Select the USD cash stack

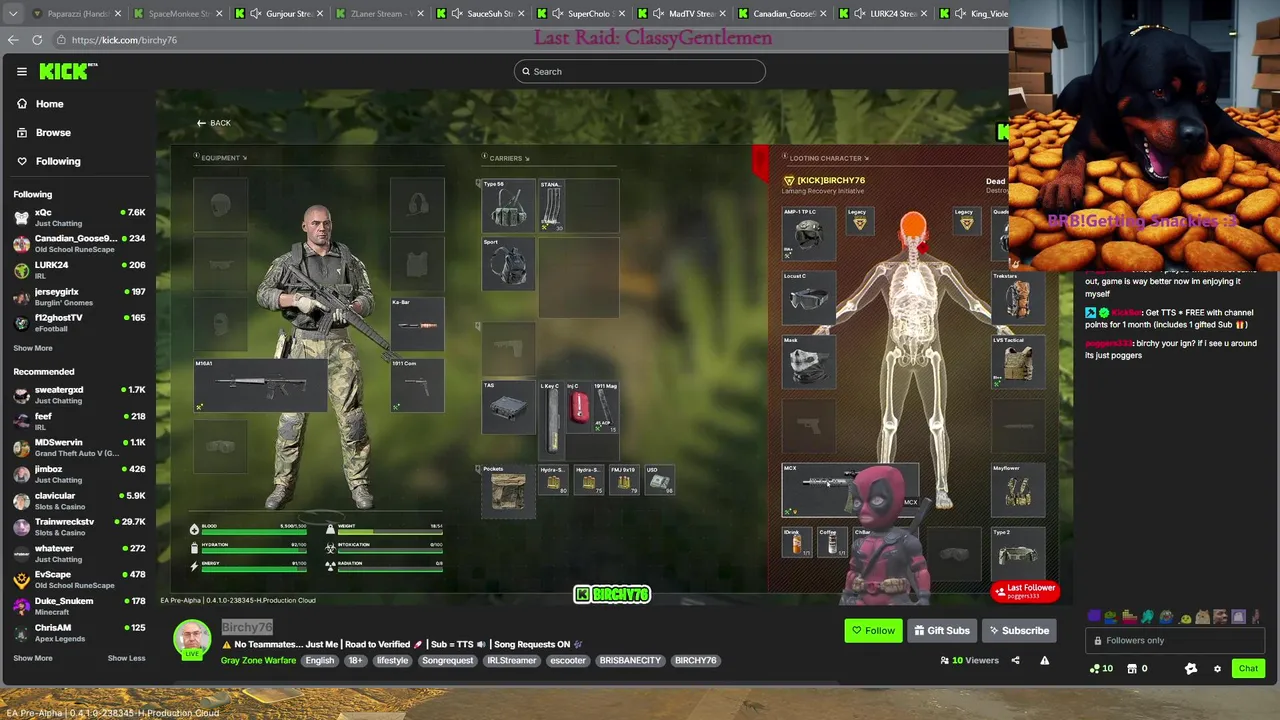tap(659, 480)
